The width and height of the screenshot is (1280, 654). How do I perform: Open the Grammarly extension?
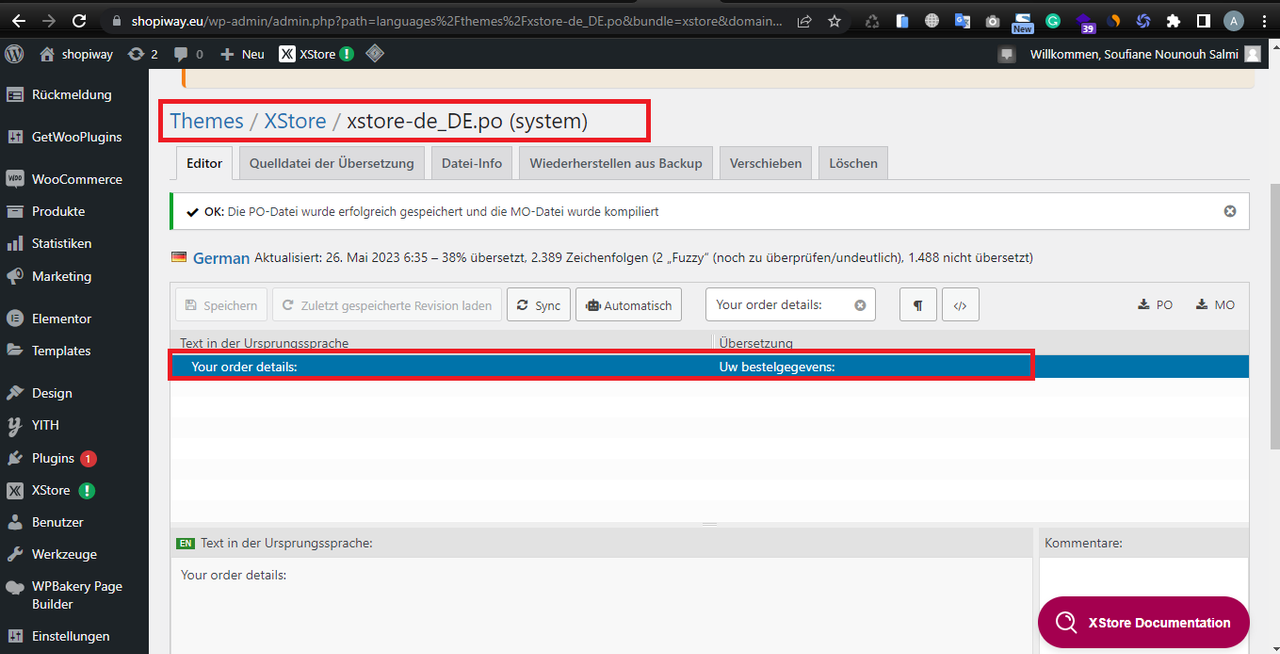pyautogui.click(x=1053, y=20)
